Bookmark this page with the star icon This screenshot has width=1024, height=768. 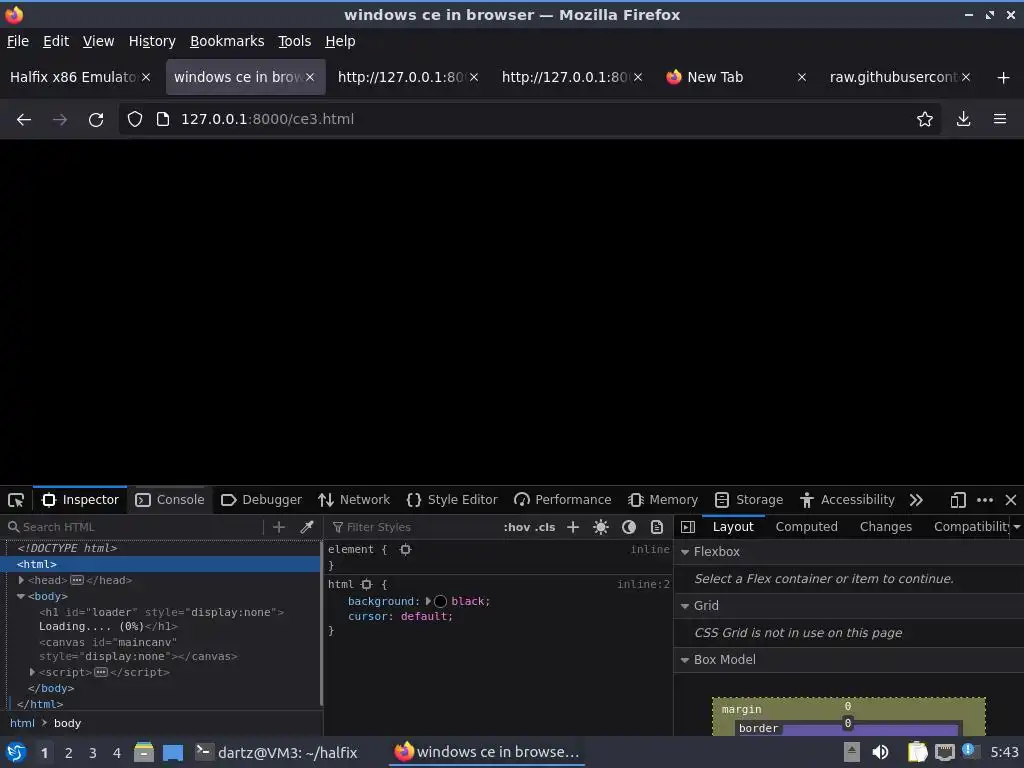pyautogui.click(x=925, y=119)
